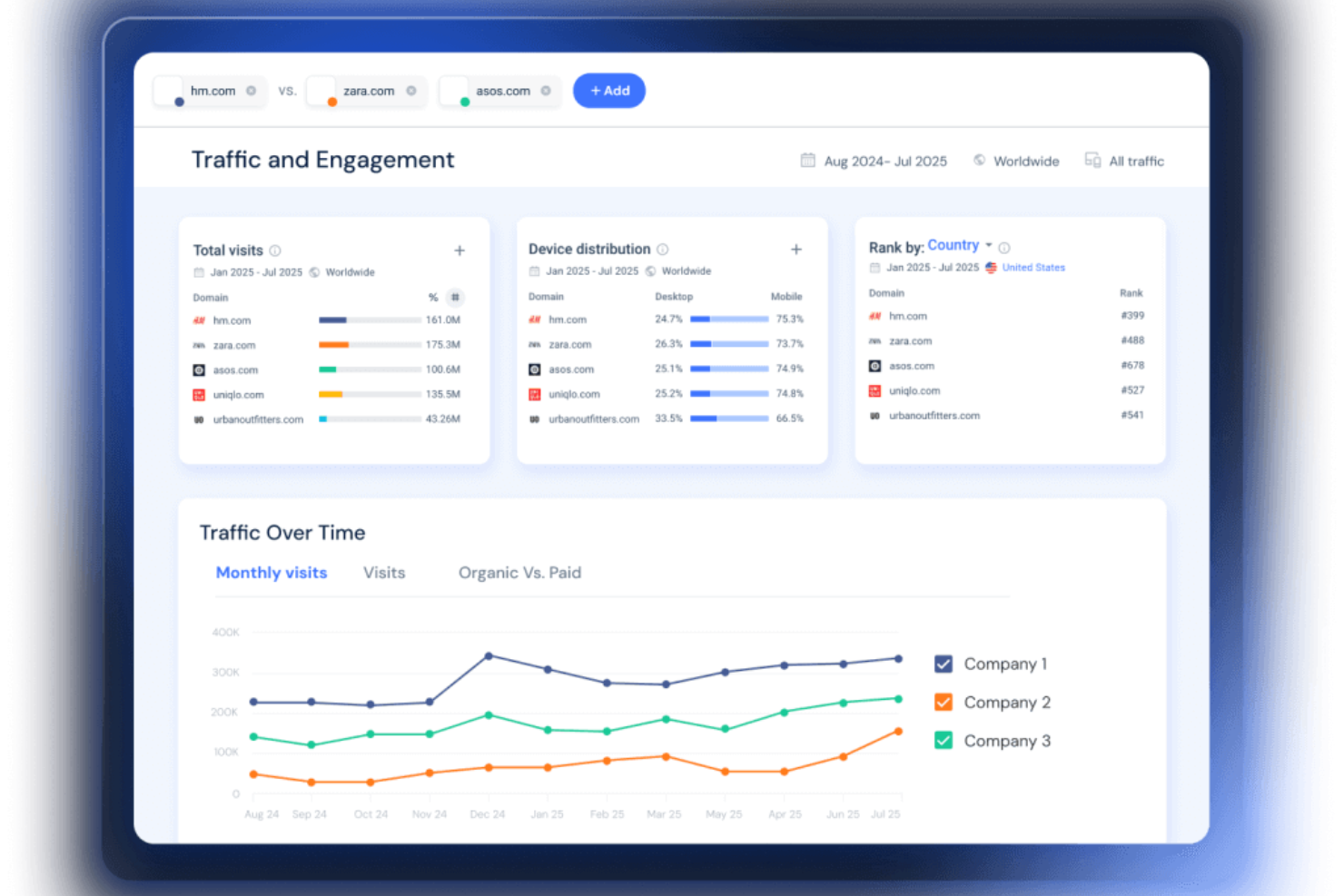This screenshot has width=1344, height=896.
Task: Click the globe icon next to Worldwide
Action: [x=979, y=160]
